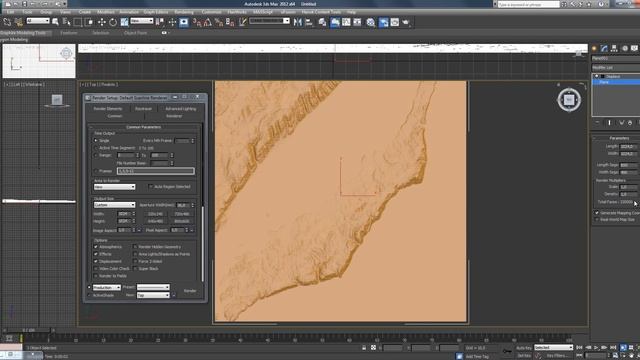Open Rendered Frame Window icon
This screenshot has height=360, width=640.
(395, 22)
